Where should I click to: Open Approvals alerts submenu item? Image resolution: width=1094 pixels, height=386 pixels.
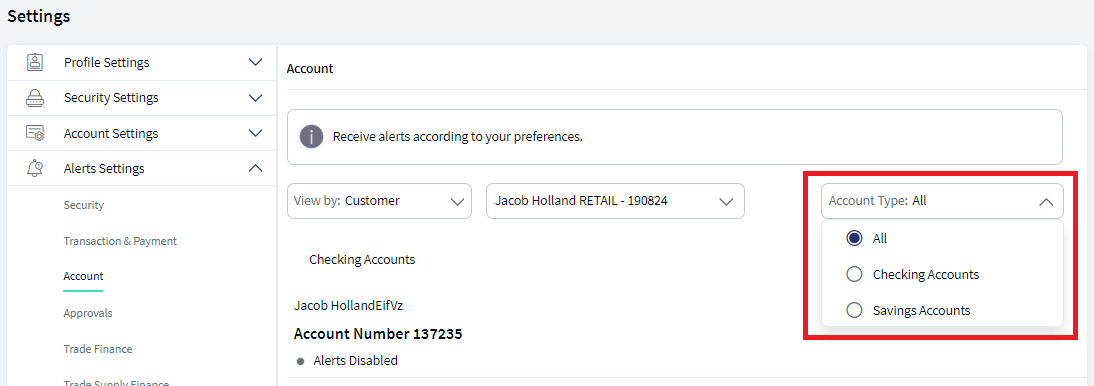pos(88,313)
